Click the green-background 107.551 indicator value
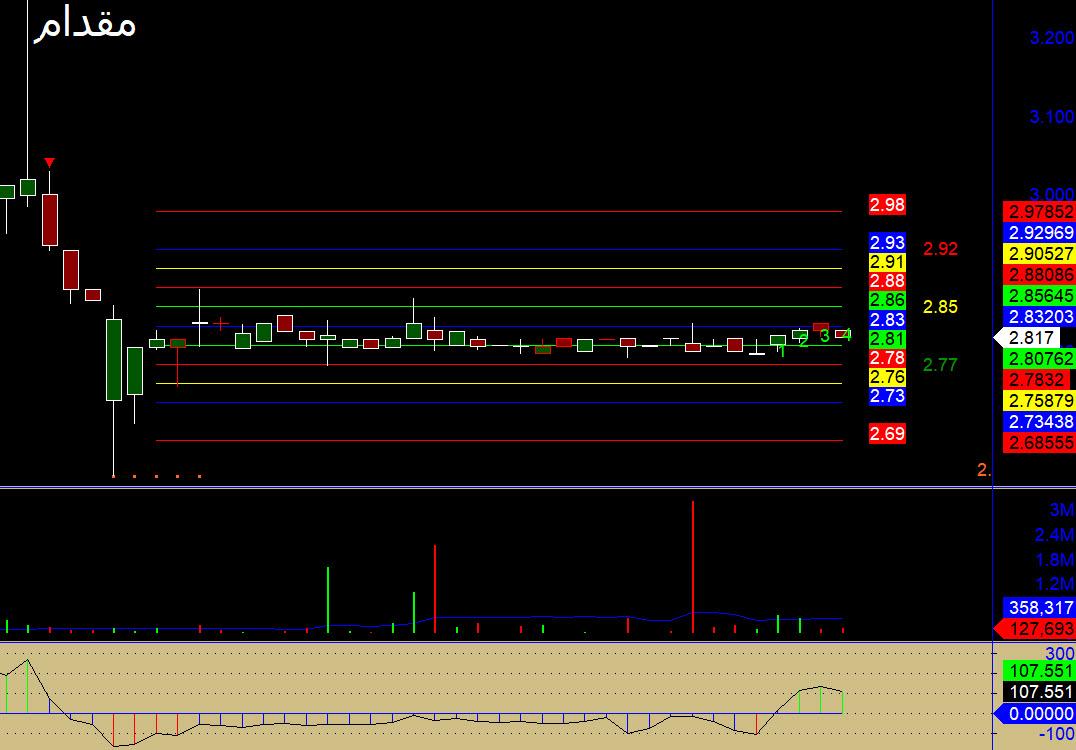 click(1040, 670)
